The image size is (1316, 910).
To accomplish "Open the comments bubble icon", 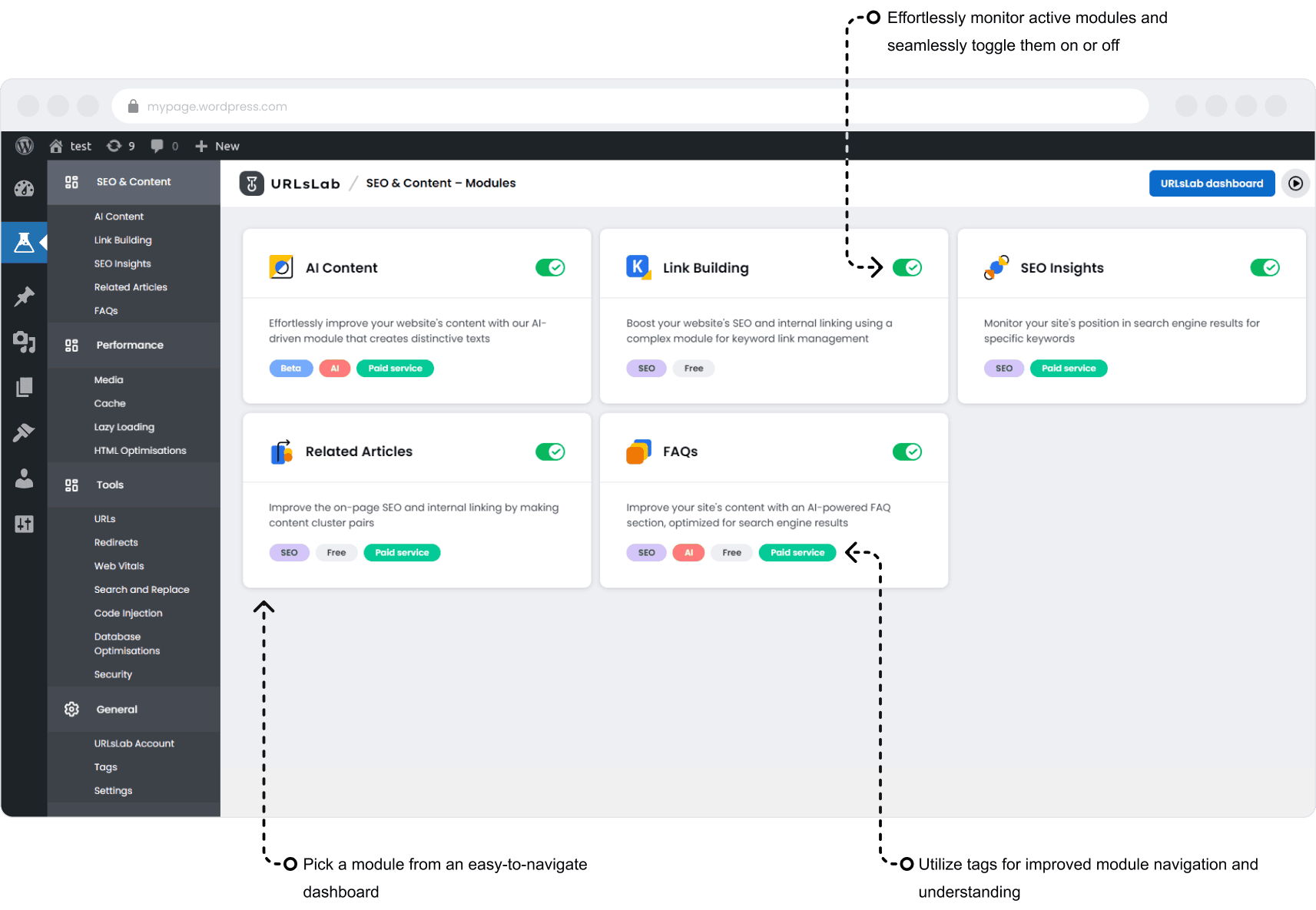I will [x=157, y=146].
